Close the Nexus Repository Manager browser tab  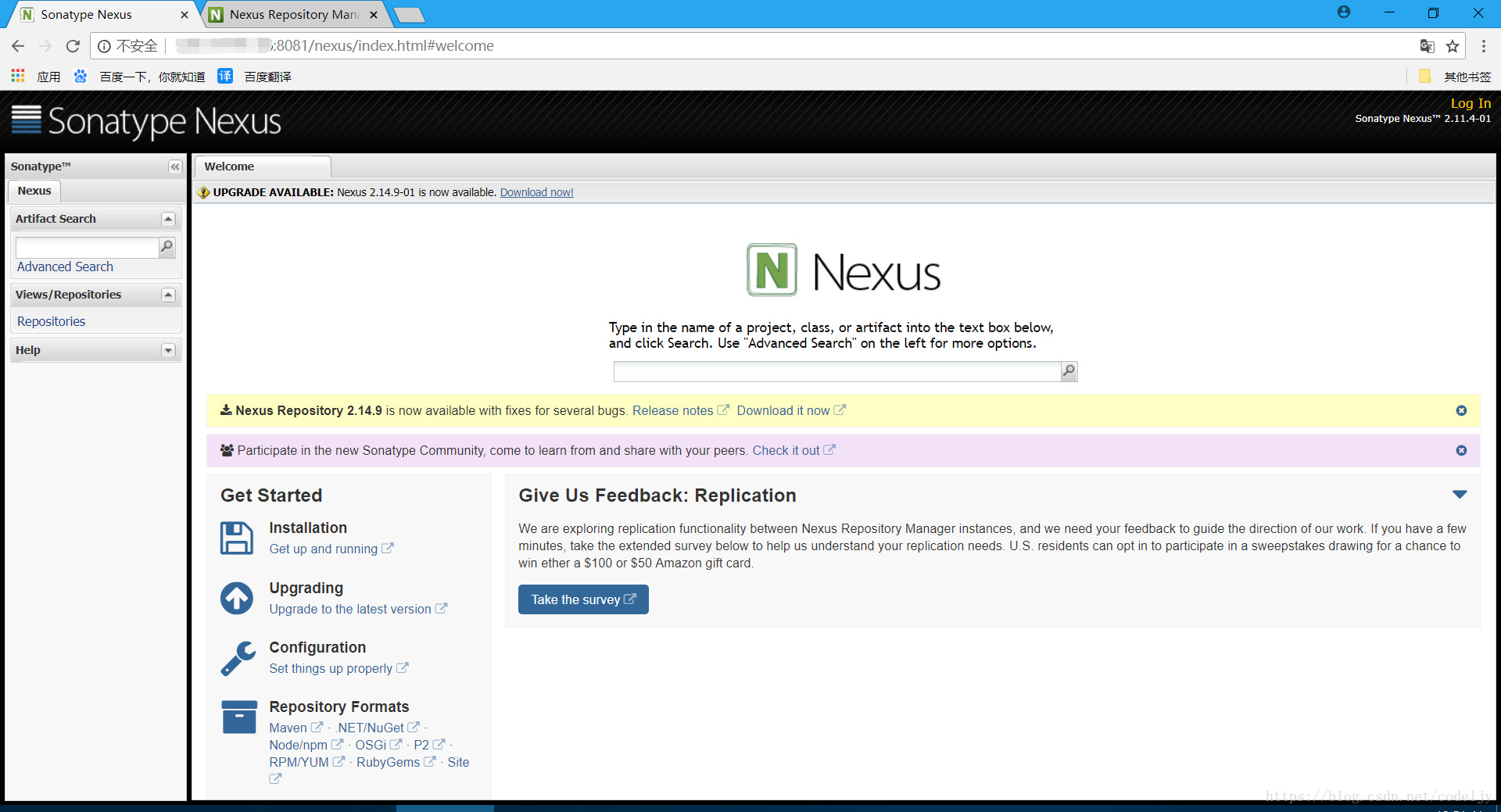pos(374,14)
